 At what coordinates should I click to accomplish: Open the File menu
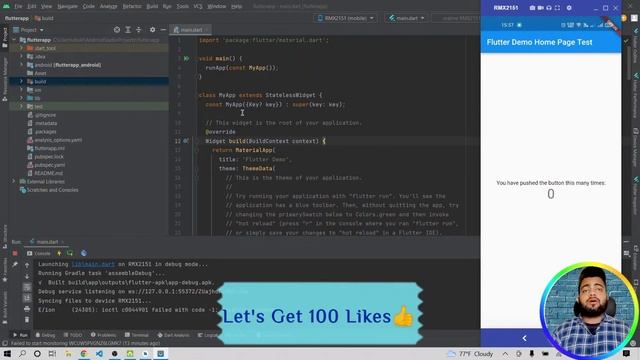[18, 7]
